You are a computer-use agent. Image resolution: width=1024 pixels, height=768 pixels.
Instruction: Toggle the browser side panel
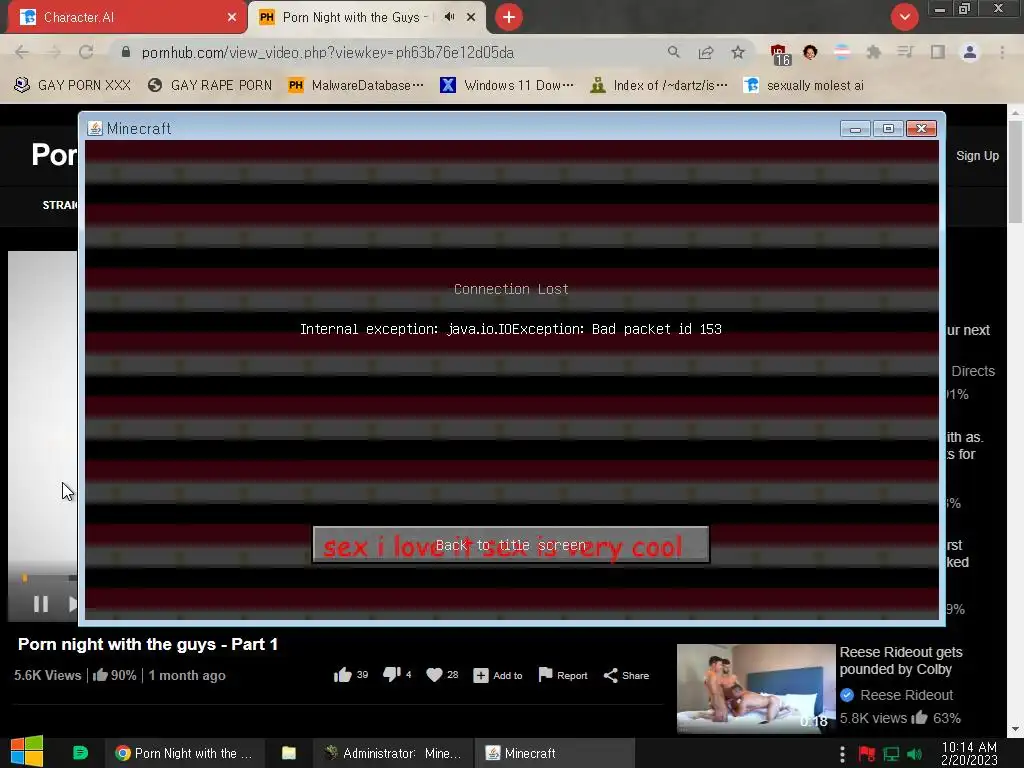point(938,52)
